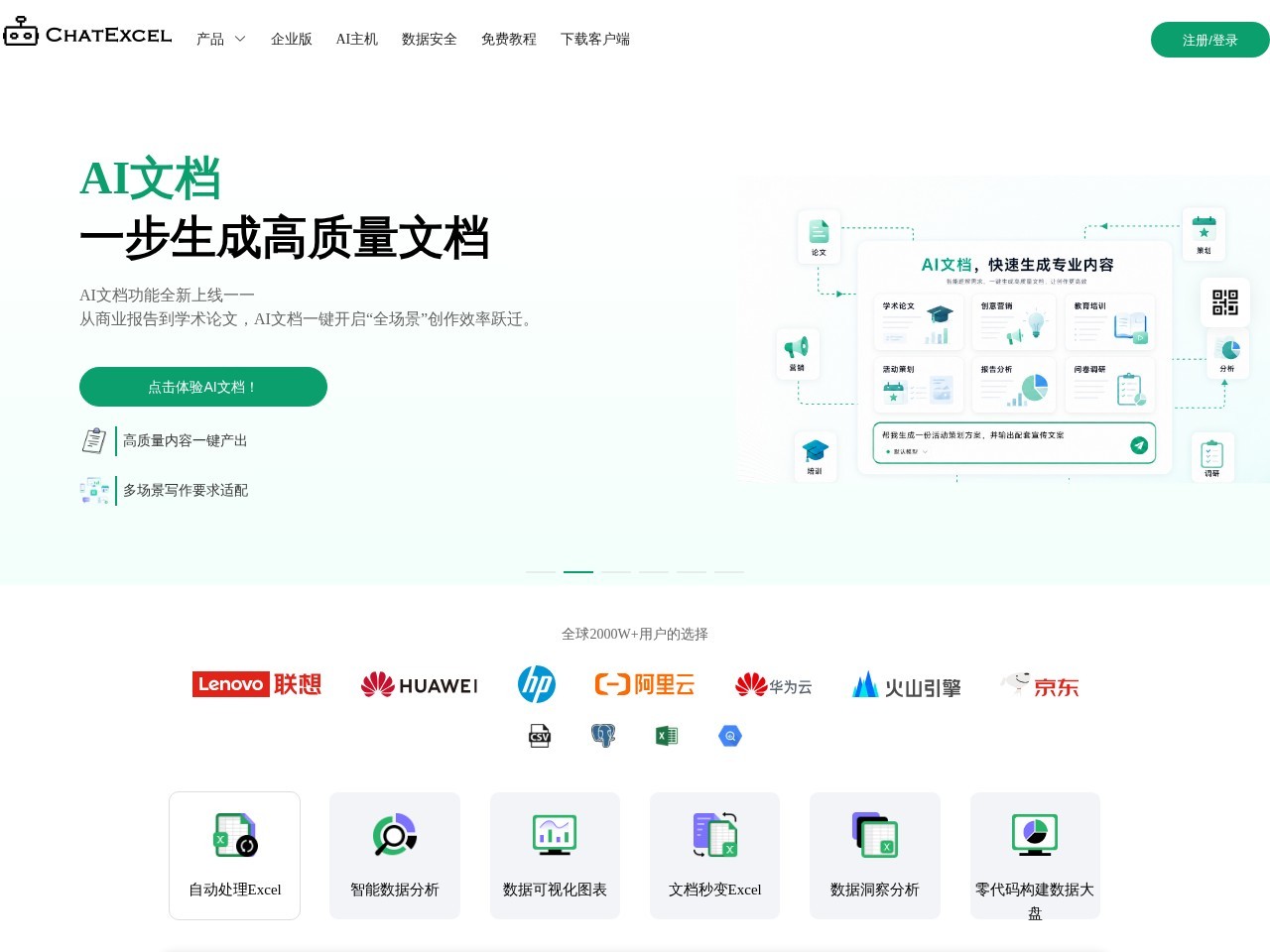Viewport: 1270px width, 952px height.
Task: Open the 数据安全 nav item
Action: coord(430,40)
